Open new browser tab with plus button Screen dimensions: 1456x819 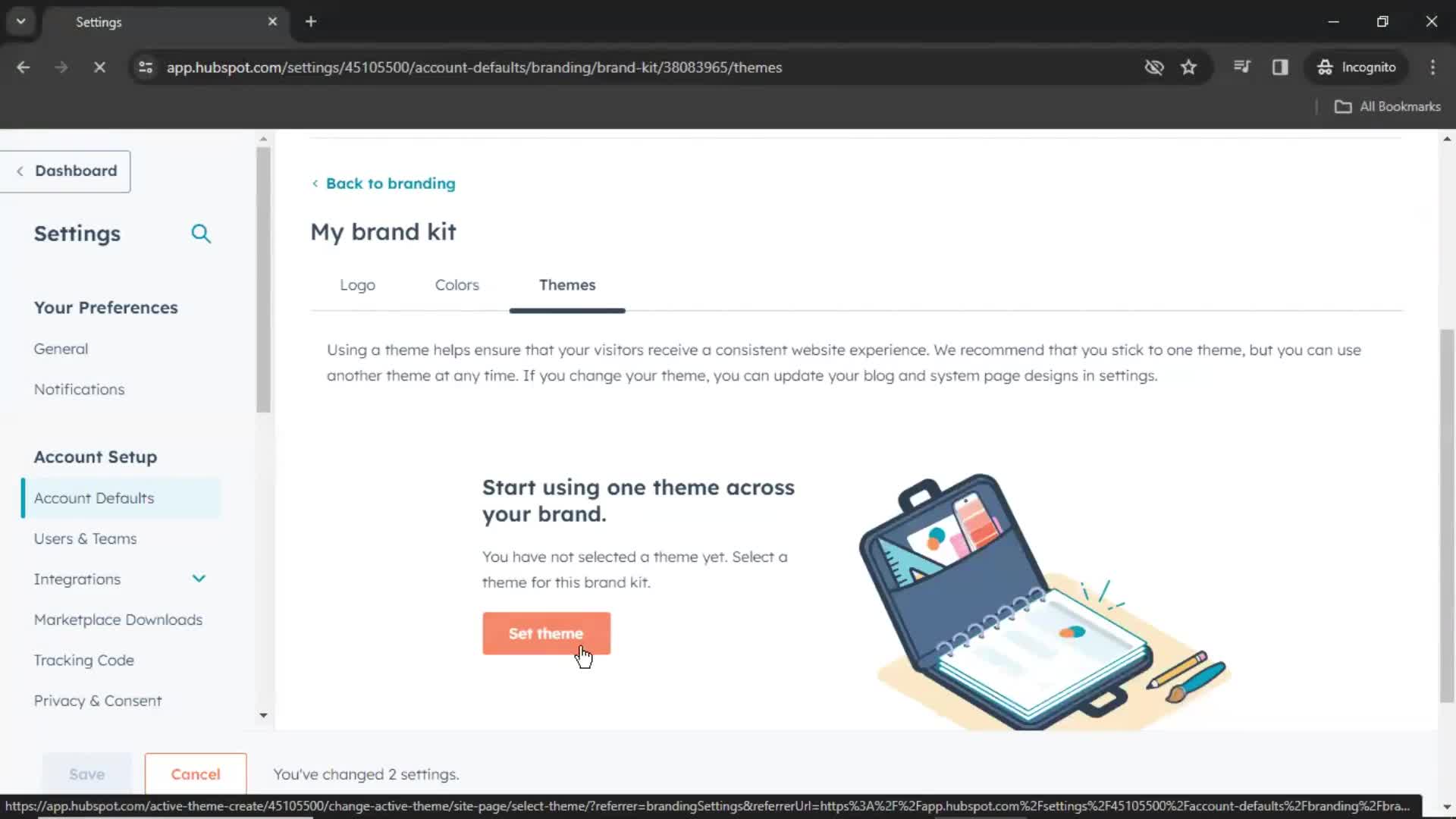click(311, 22)
